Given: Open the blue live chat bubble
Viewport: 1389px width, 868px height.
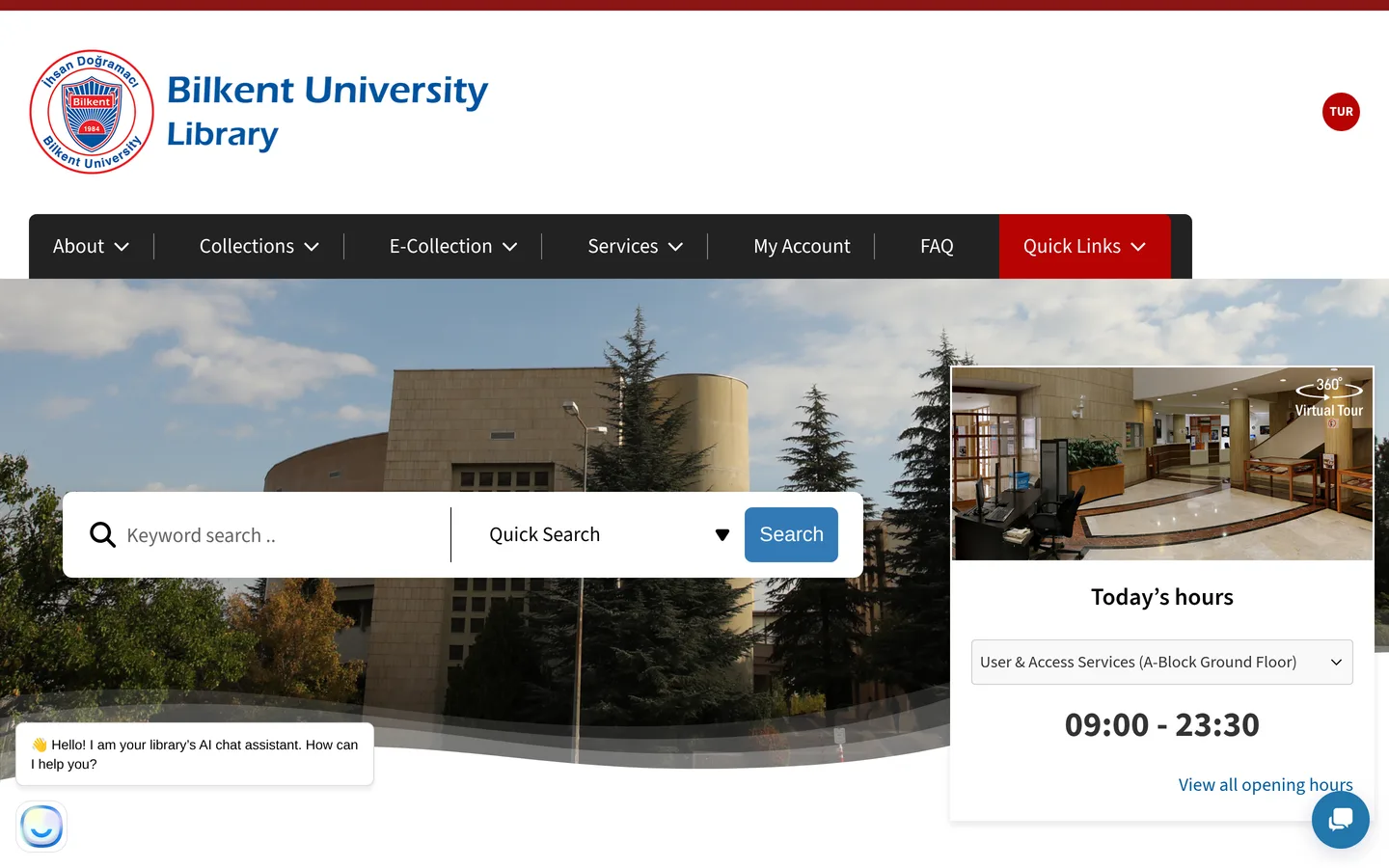Looking at the screenshot, I should point(1341,820).
